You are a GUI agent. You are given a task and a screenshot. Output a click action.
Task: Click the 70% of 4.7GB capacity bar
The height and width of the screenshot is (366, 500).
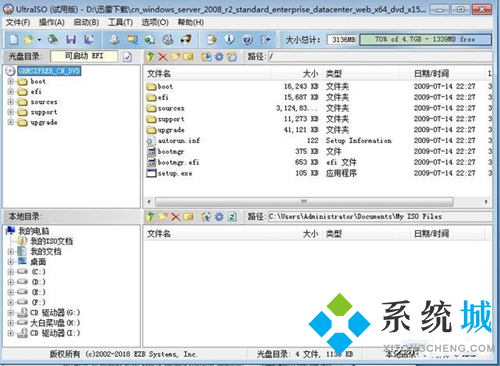point(425,40)
